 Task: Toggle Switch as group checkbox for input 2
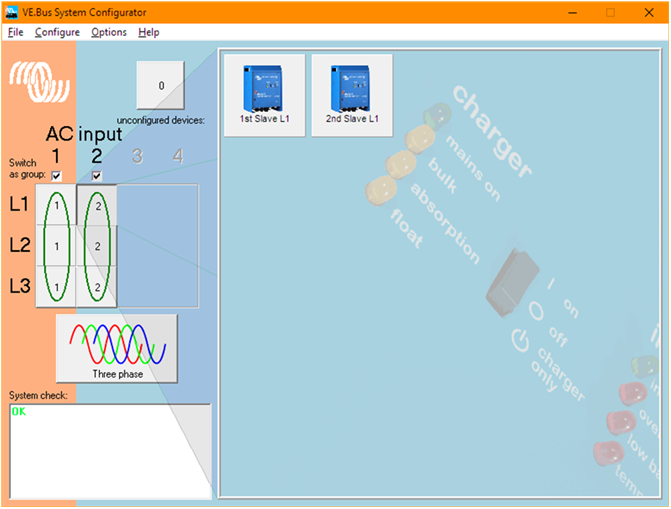pos(97,176)
